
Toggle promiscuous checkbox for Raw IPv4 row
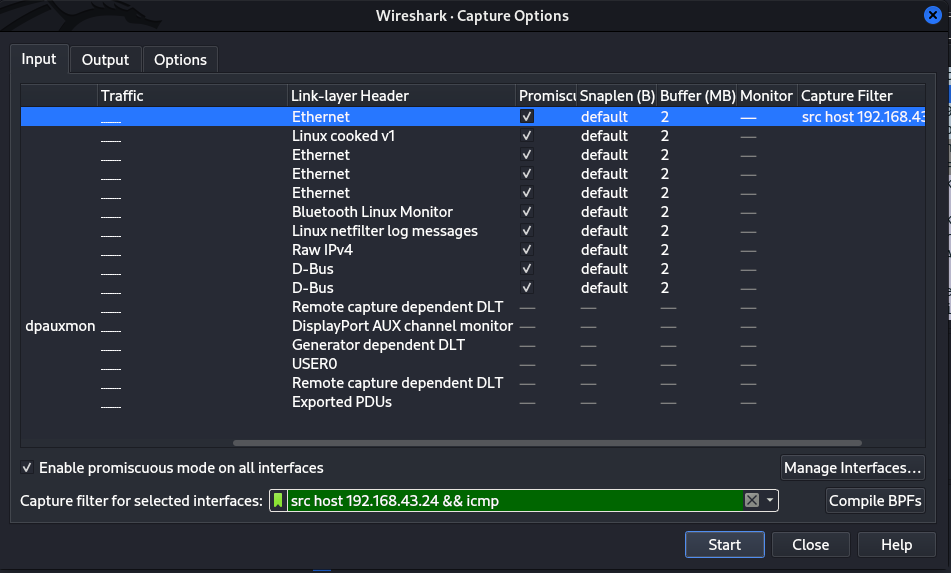point(527,250)
